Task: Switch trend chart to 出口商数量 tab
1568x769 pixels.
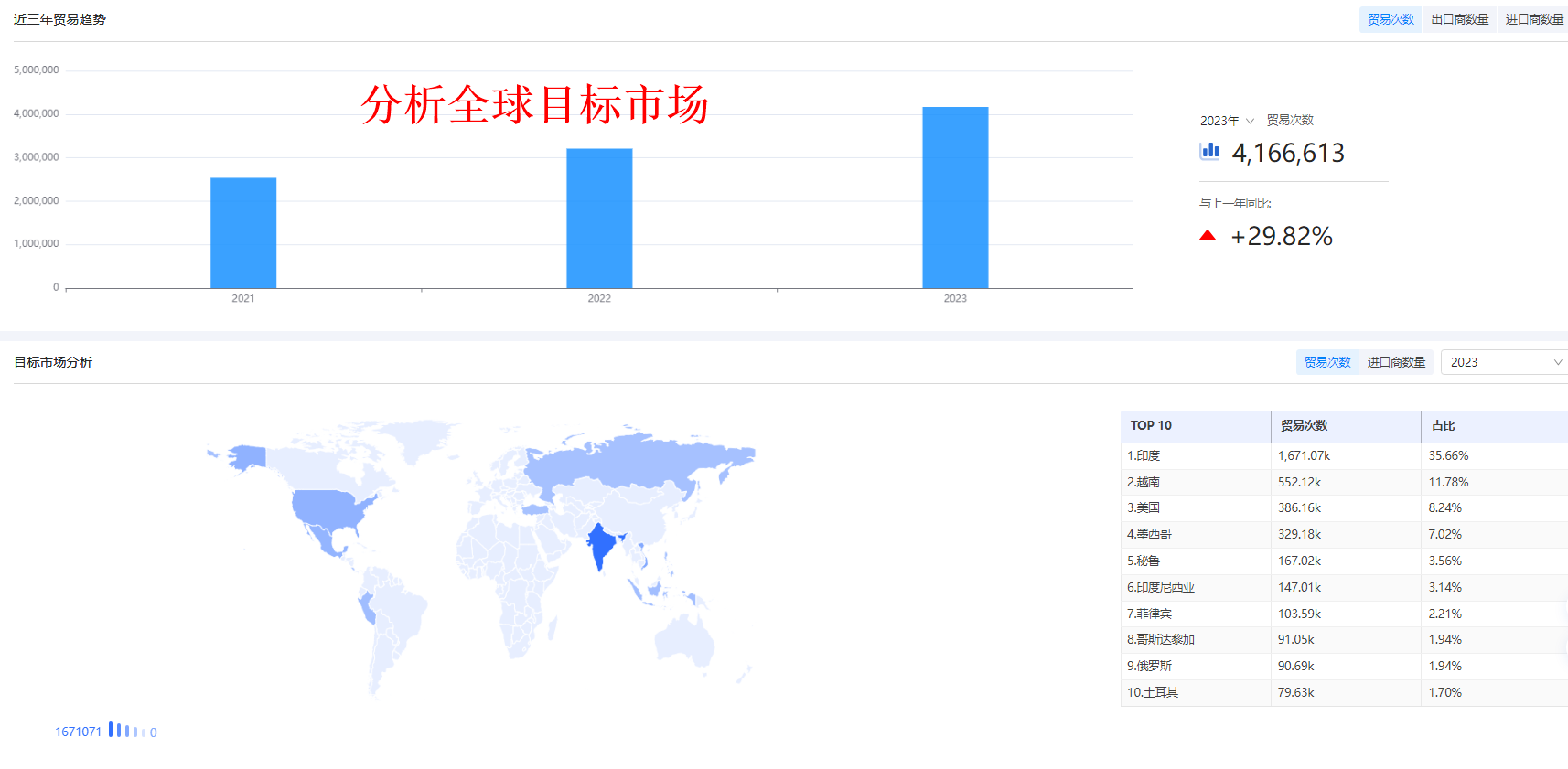Action: (1459, 19)
